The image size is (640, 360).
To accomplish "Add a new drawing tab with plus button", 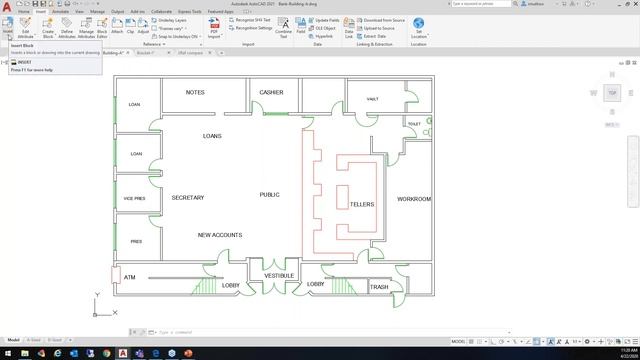I will [222, 53].
